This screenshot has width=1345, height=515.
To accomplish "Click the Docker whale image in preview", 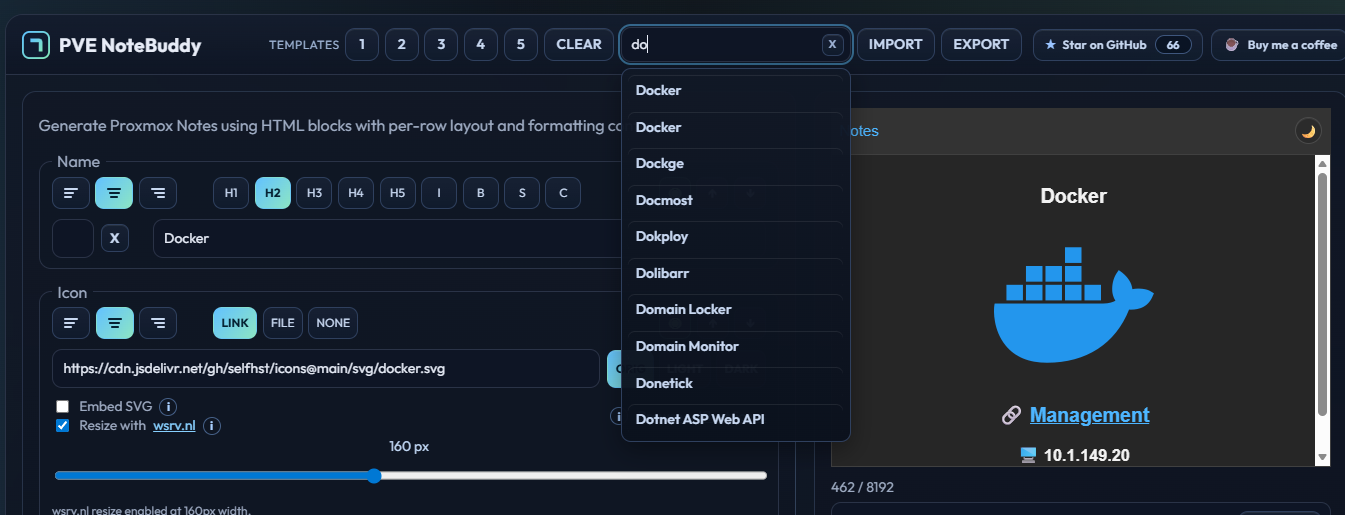I will (1073, 304).
